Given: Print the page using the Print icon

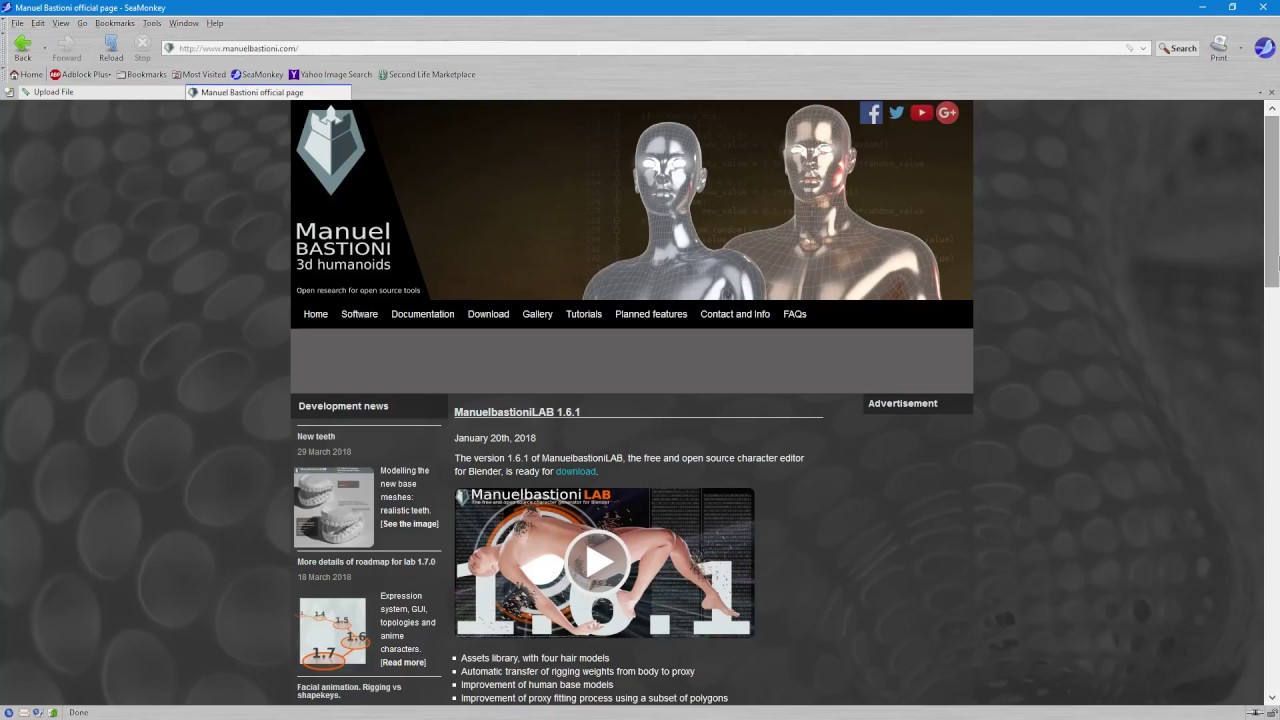Looking at the screenshot, I should (1219, 47).
